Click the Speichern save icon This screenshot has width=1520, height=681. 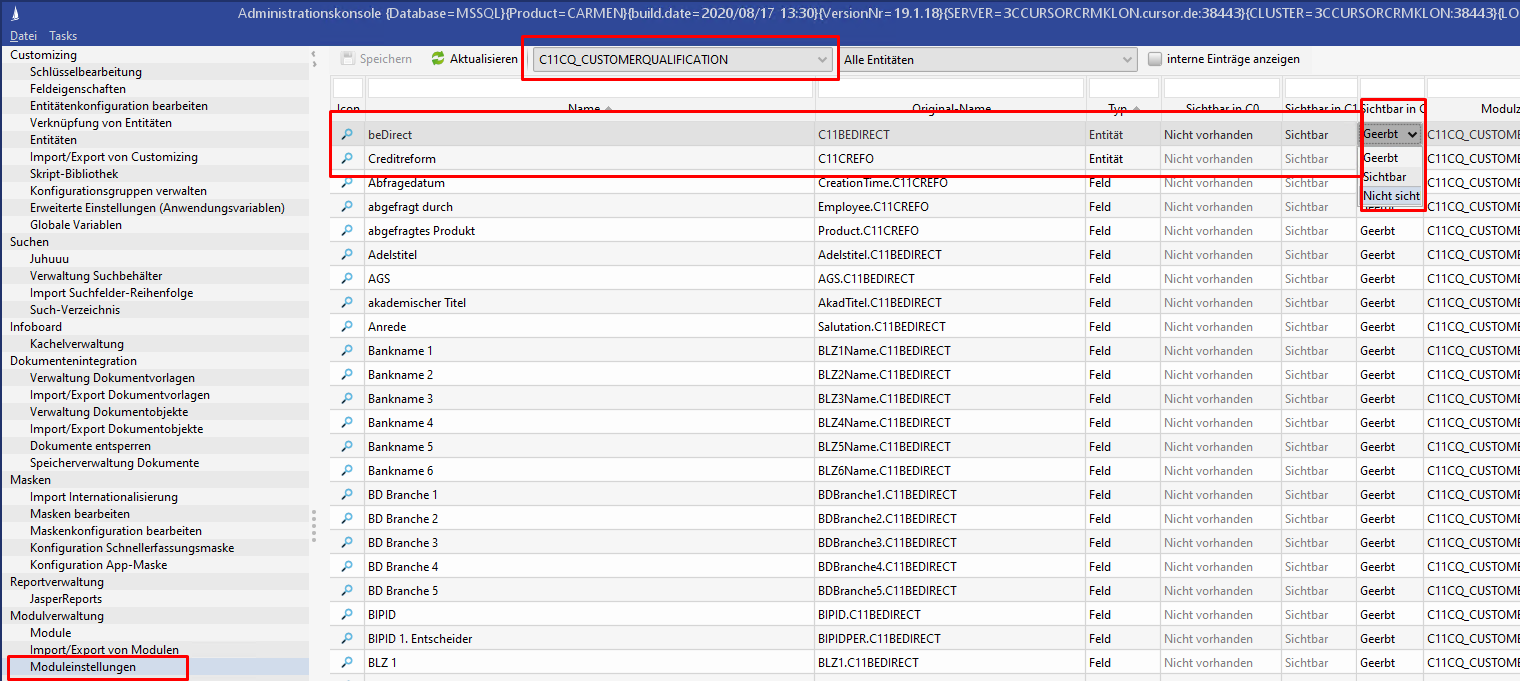click(x=348, y=59)
